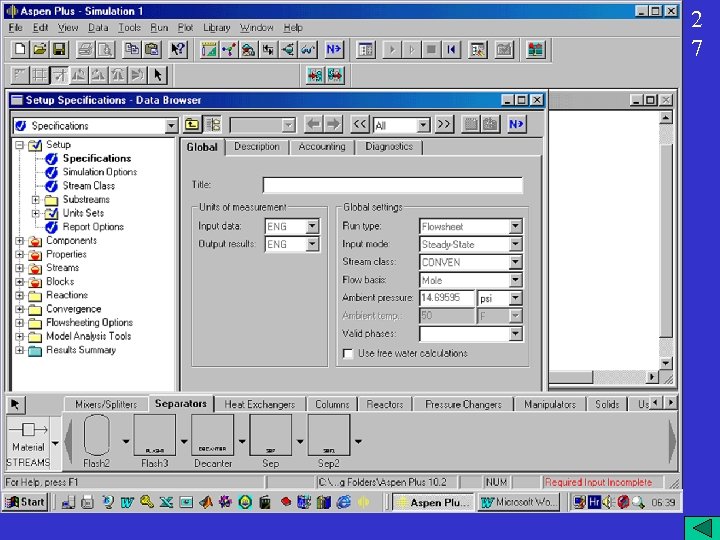720x540 pixels.
Task: Expand the Components tree node
Action: coord(20,241)
